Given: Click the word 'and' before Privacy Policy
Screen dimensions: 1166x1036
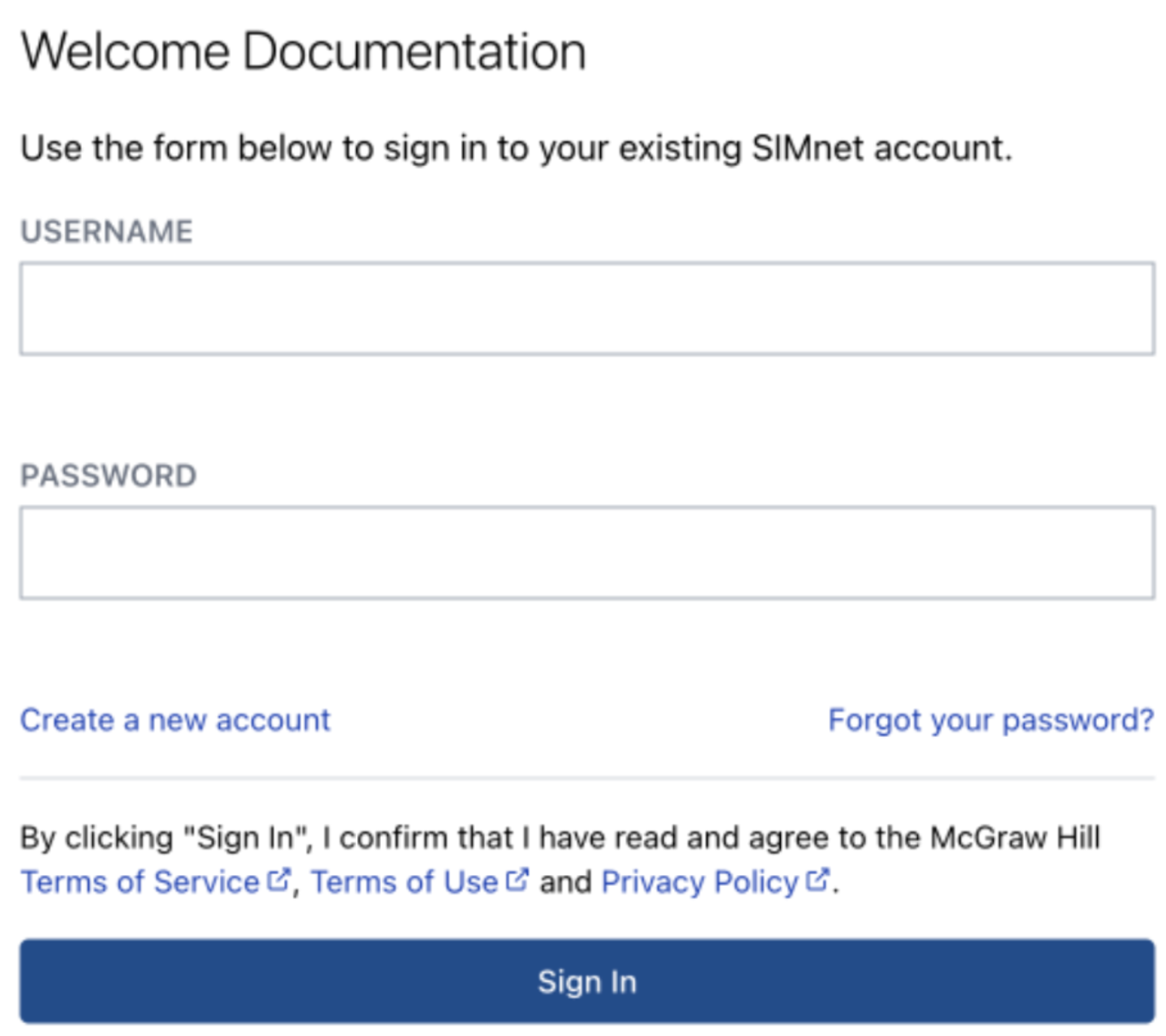Looking at the screenshot, I should click(565, 883).
